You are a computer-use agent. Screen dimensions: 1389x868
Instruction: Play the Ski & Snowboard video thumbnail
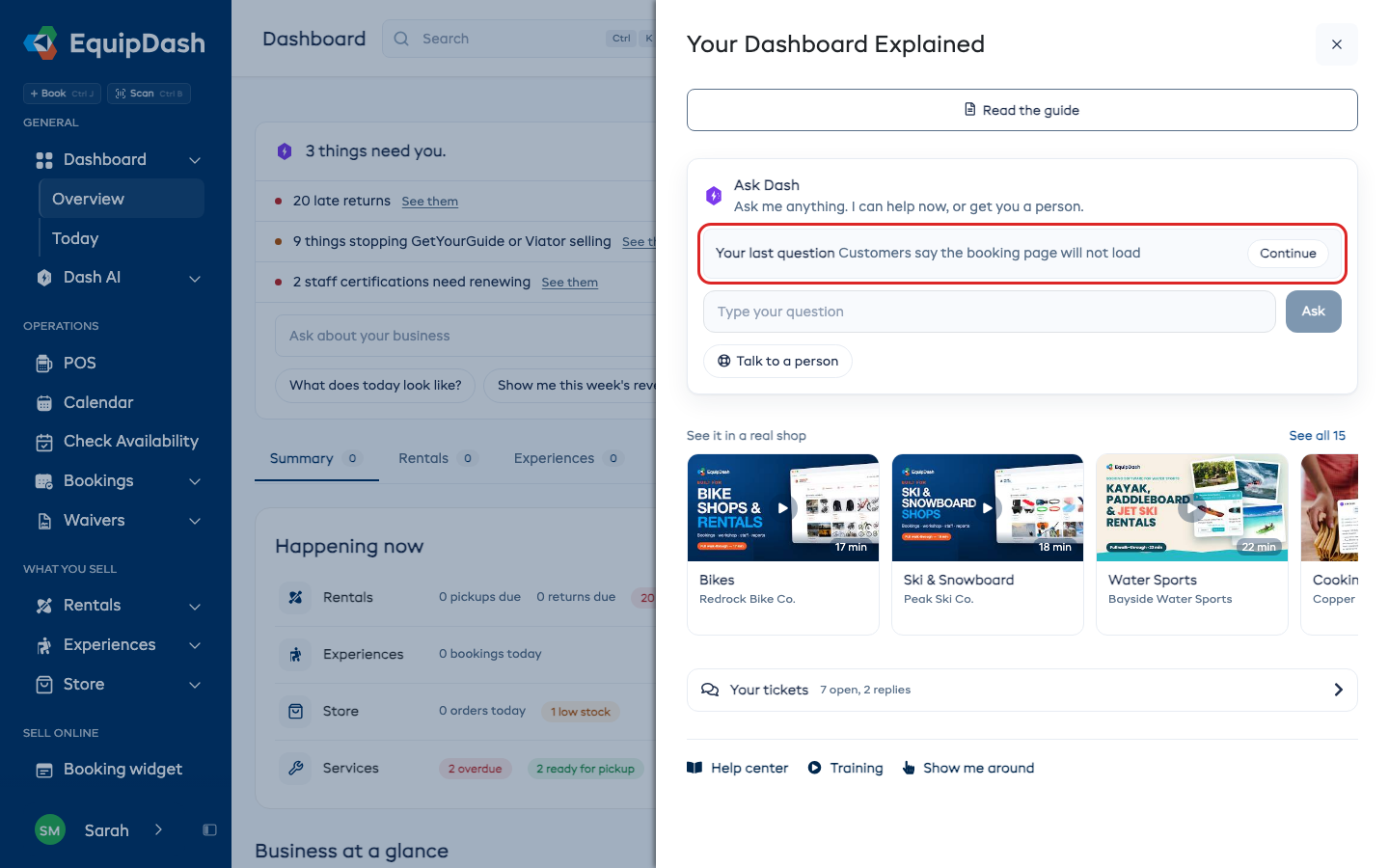(988, 507)
